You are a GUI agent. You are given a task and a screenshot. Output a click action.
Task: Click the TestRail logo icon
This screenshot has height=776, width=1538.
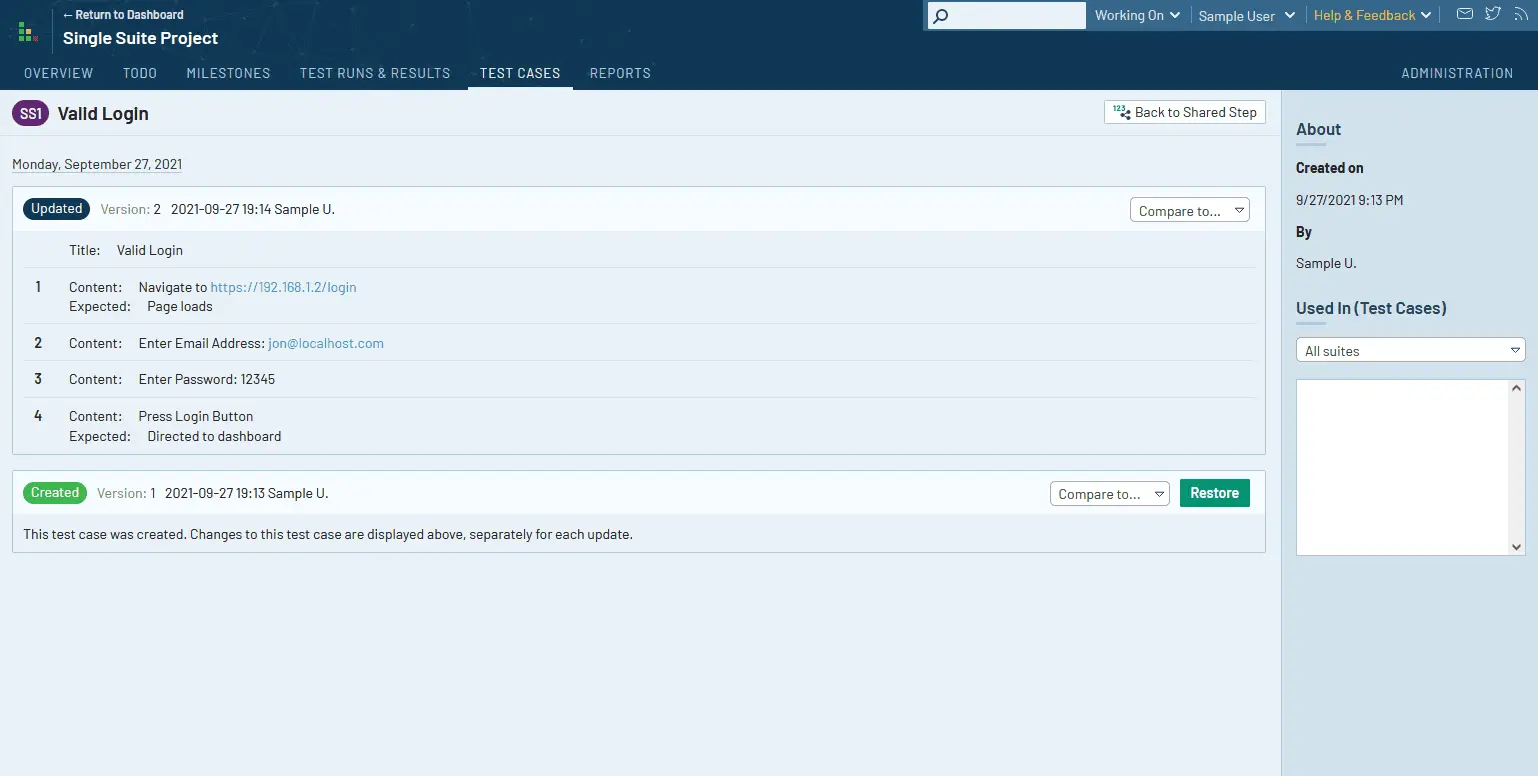click(27, 32)
